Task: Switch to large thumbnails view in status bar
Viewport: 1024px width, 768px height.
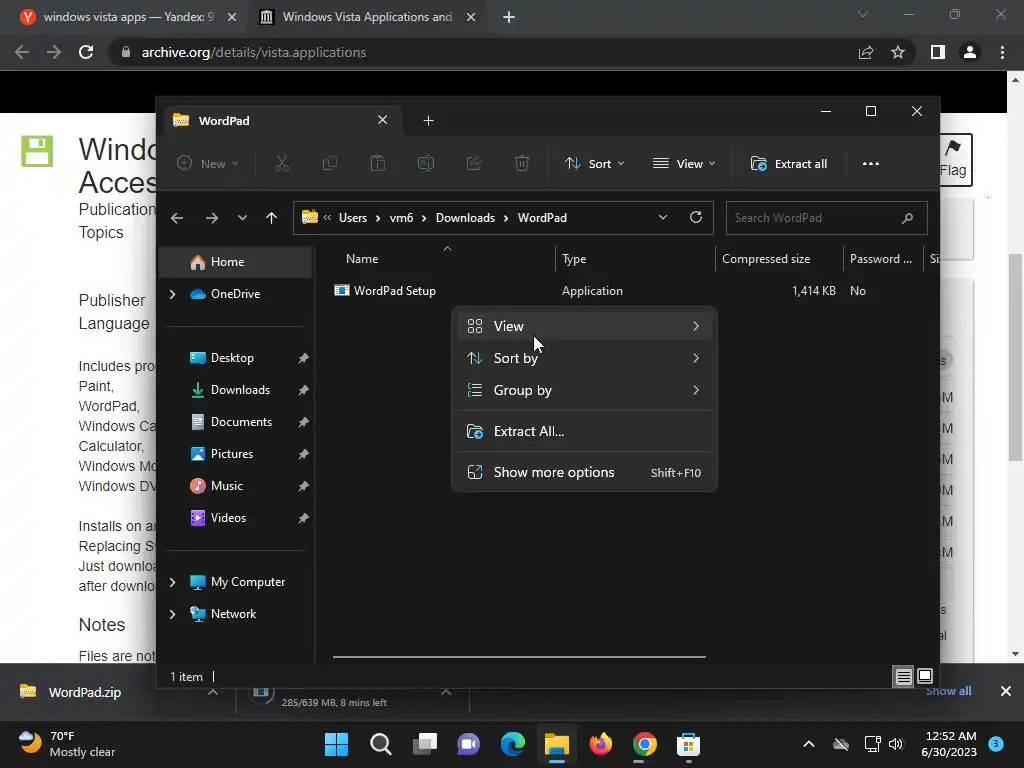Action: click(925, 677)
